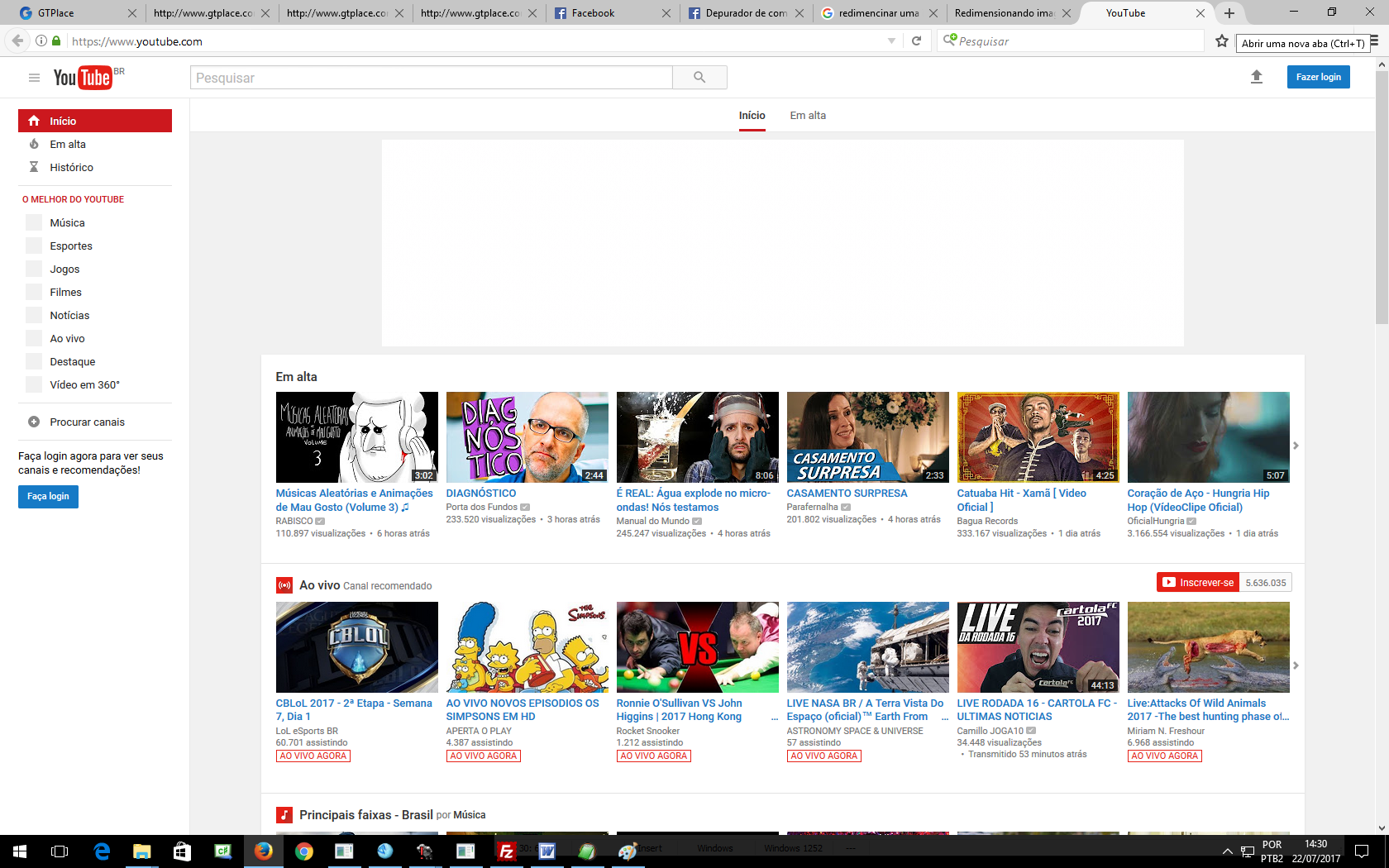
Task: Click the Manual do Mundo channel name
Action: coord(652,522)
